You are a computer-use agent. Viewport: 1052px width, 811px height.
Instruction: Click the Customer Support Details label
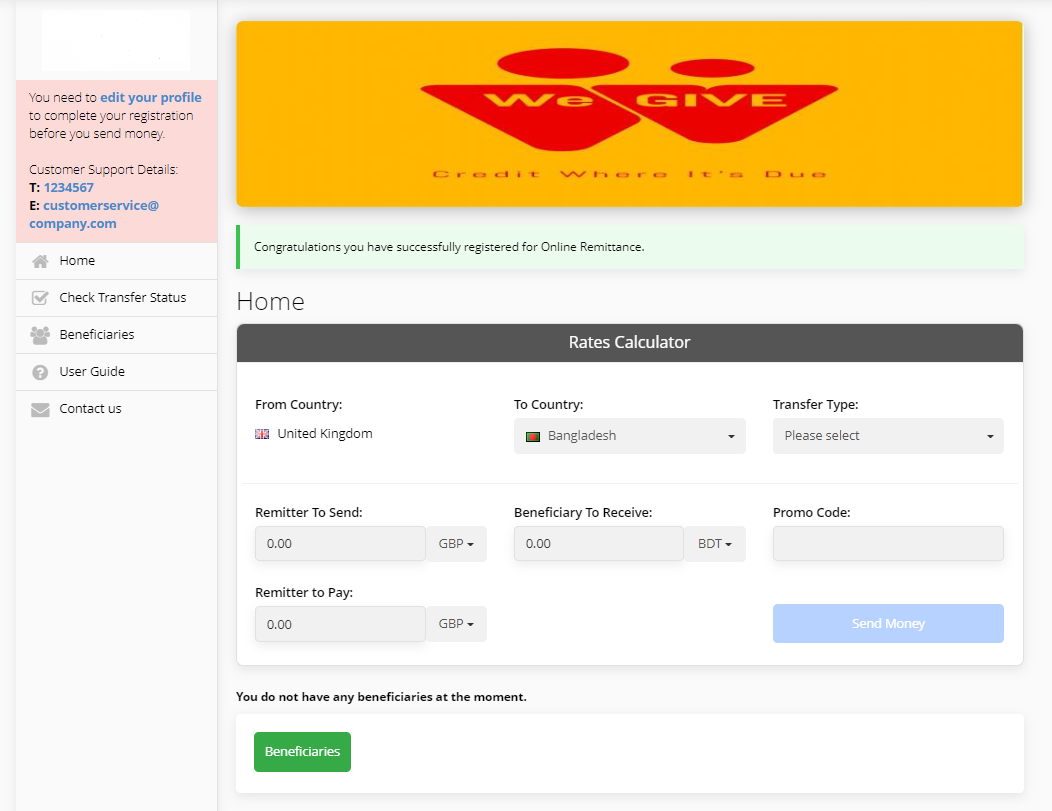(103, 170)
